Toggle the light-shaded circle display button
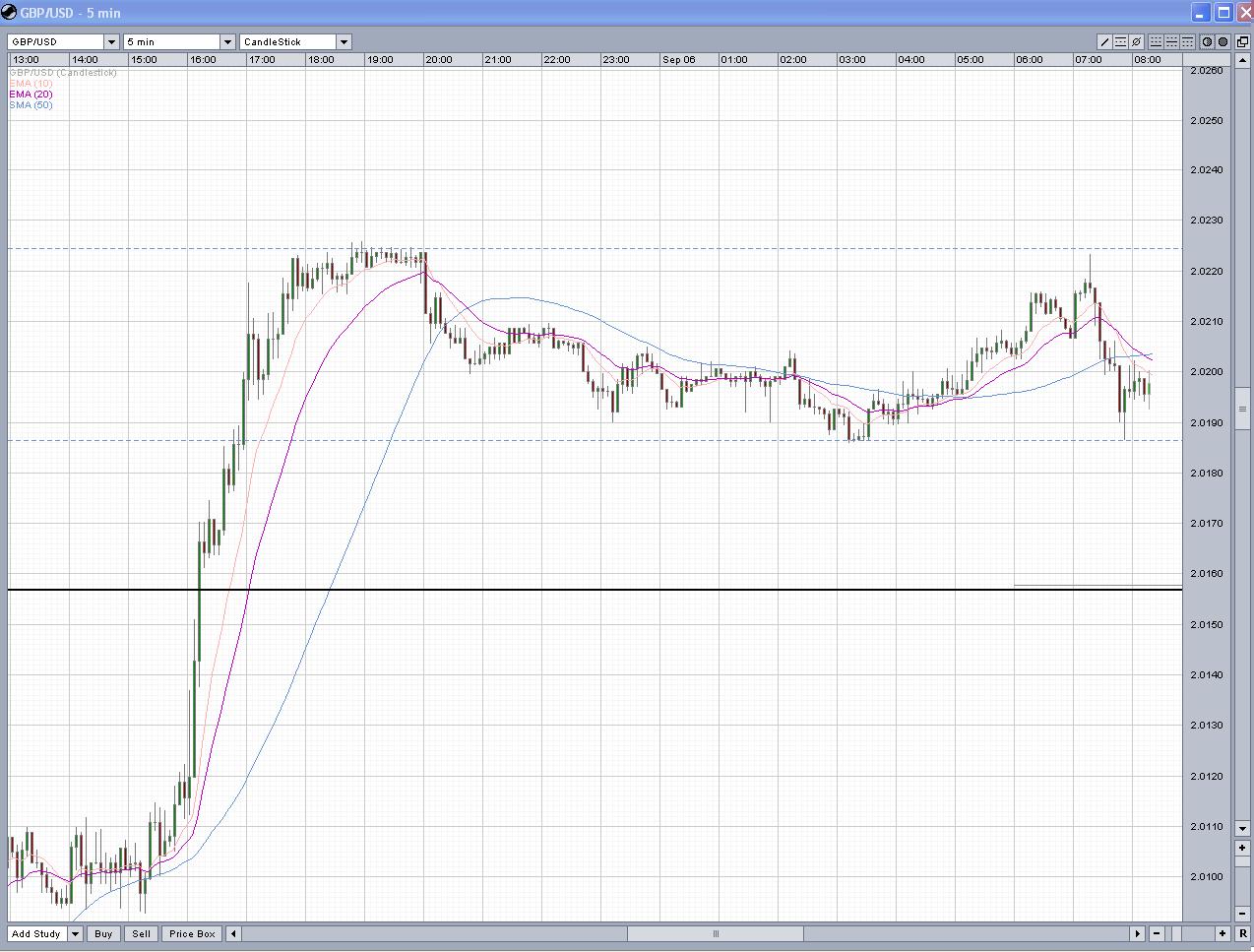1254x952 pixels. click(x=1208, y=41)
